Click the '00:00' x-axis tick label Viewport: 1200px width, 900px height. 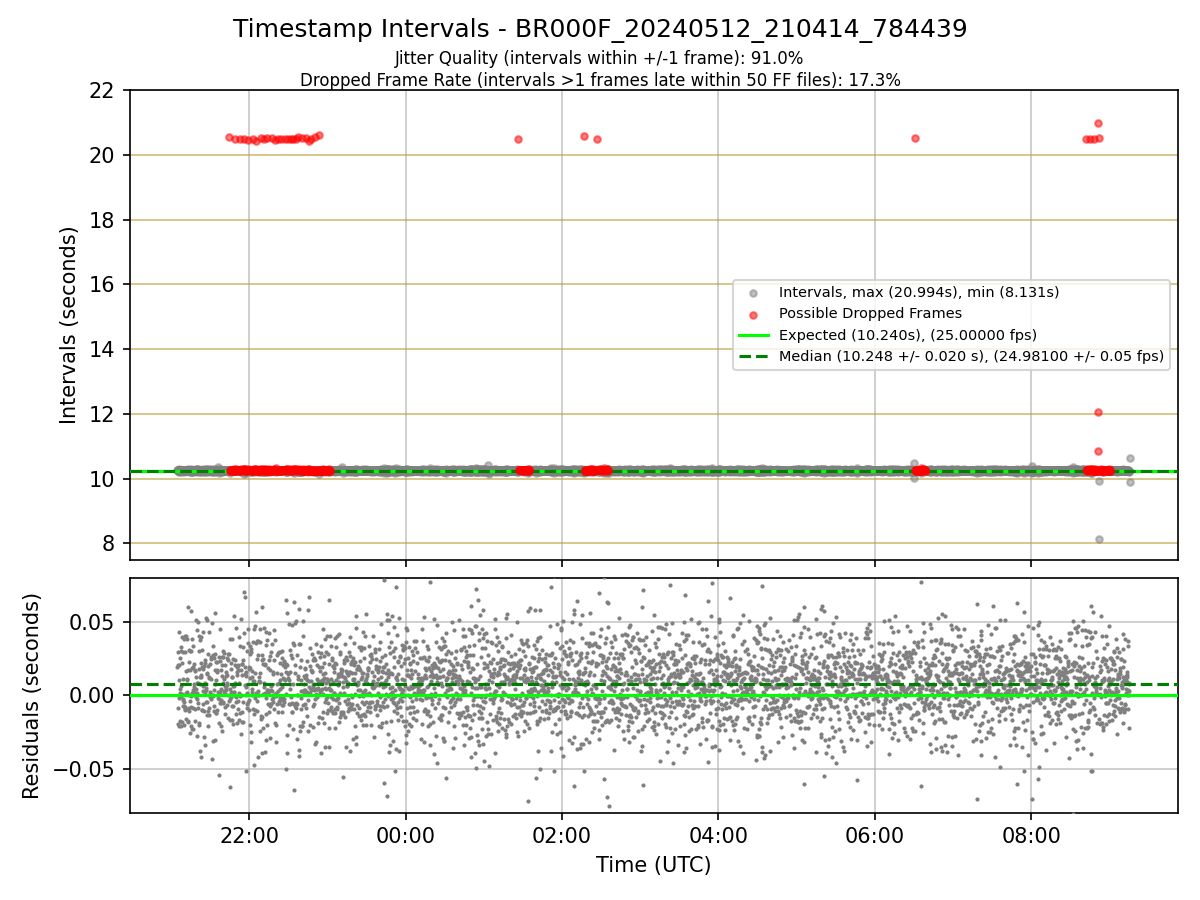pos(405,836)
